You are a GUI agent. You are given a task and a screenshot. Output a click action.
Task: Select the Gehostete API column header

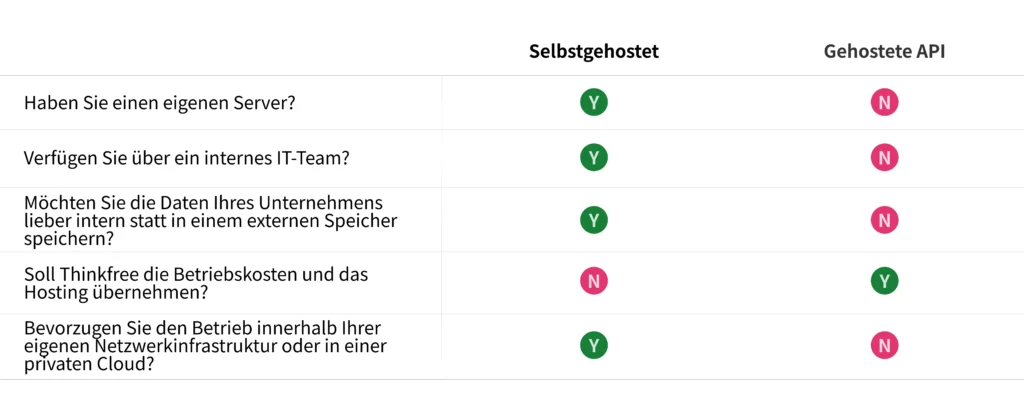tap(884, 52)
